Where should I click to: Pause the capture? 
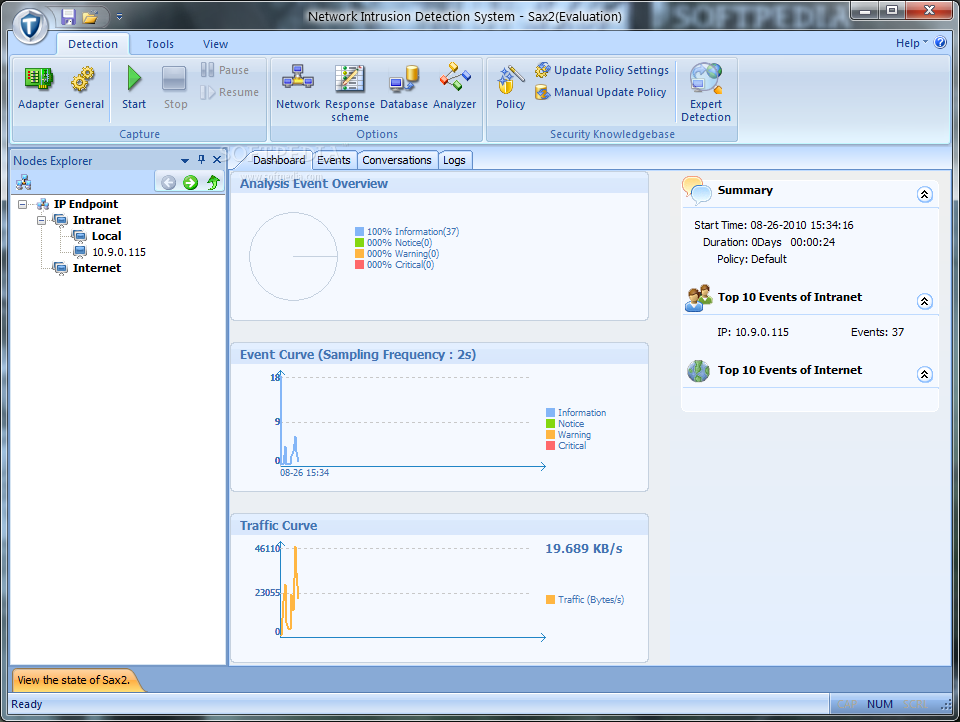coord(225,70)
